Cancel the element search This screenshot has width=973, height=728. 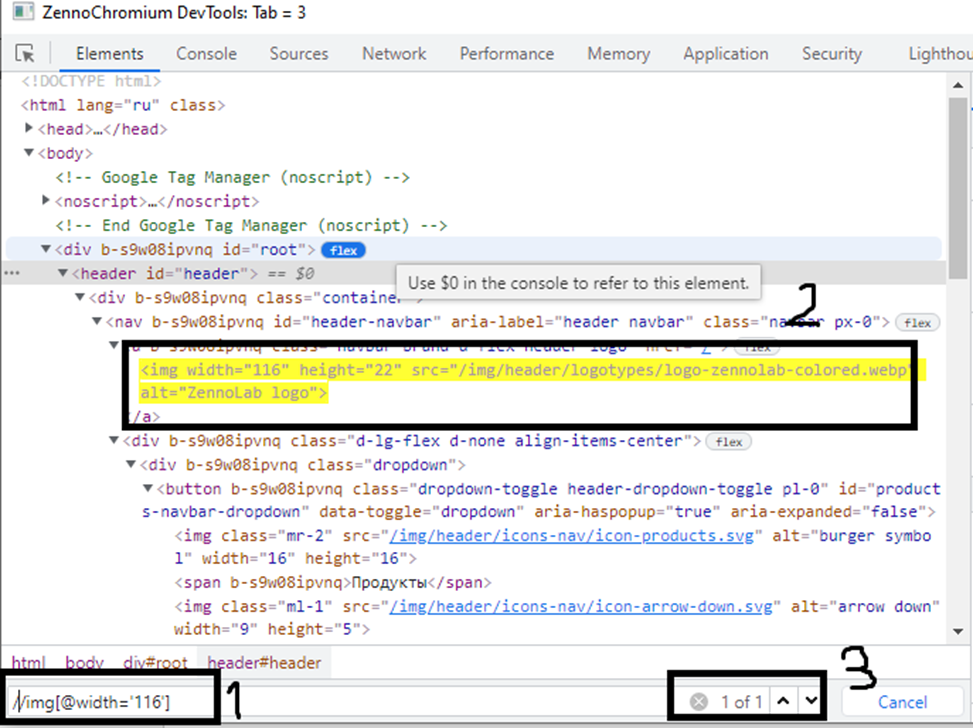[x=902, y=702]
